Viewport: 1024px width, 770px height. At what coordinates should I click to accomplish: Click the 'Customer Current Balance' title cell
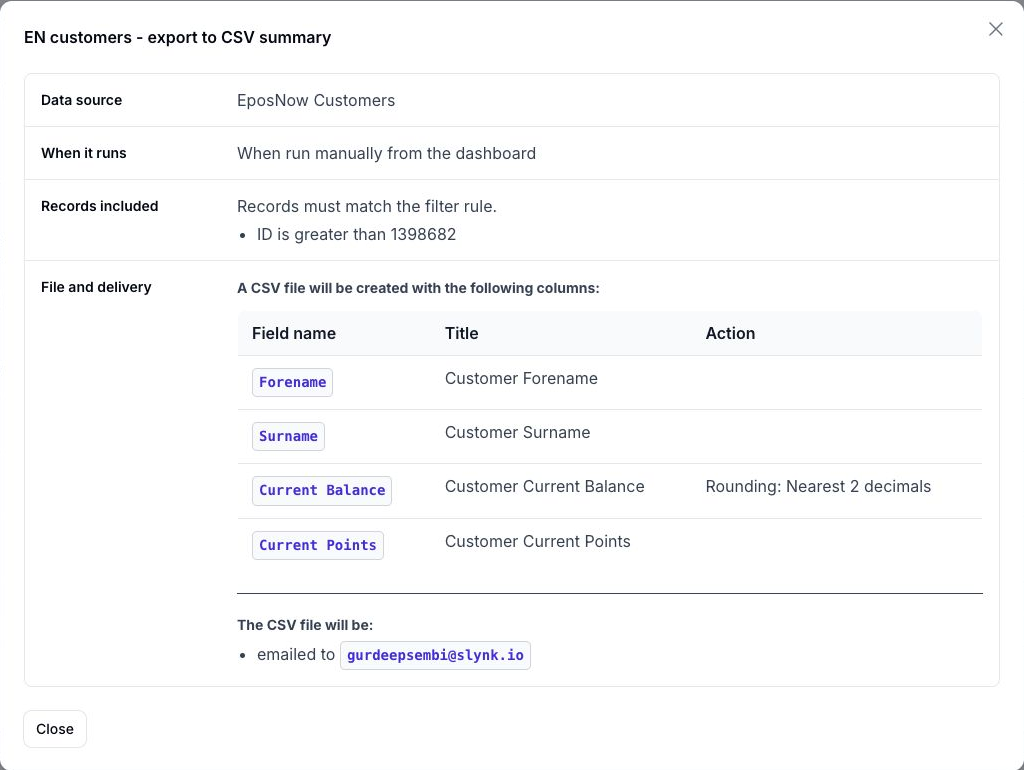point(545,487)
